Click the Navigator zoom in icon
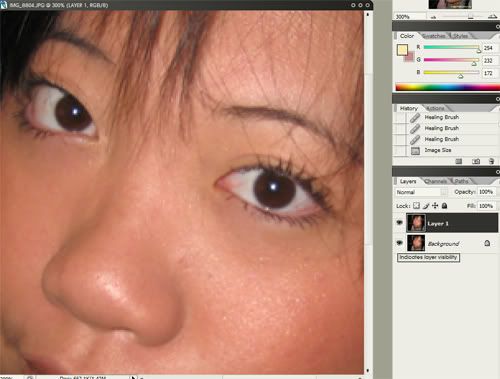 coord(492,17)
